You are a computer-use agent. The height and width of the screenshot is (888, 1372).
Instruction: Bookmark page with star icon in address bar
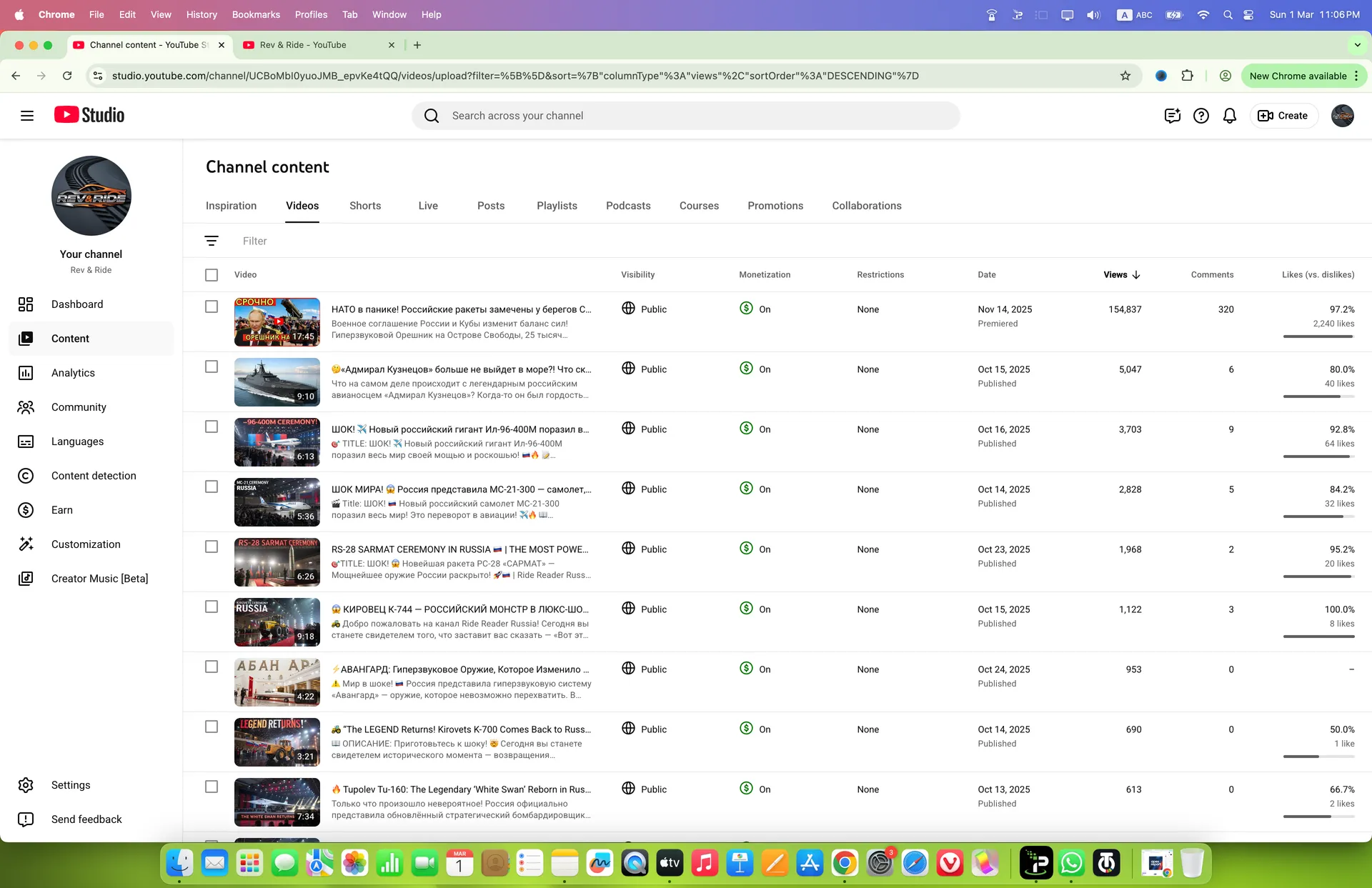(1125, 76)
